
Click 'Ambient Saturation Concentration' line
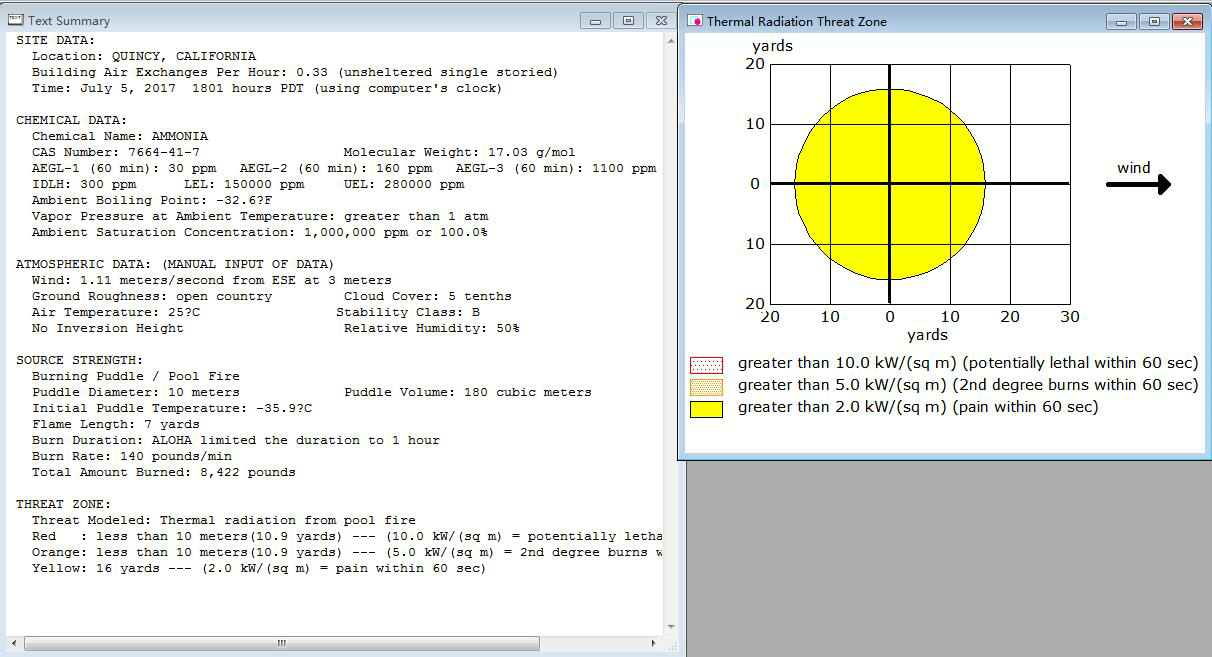[x=260, y=232]
